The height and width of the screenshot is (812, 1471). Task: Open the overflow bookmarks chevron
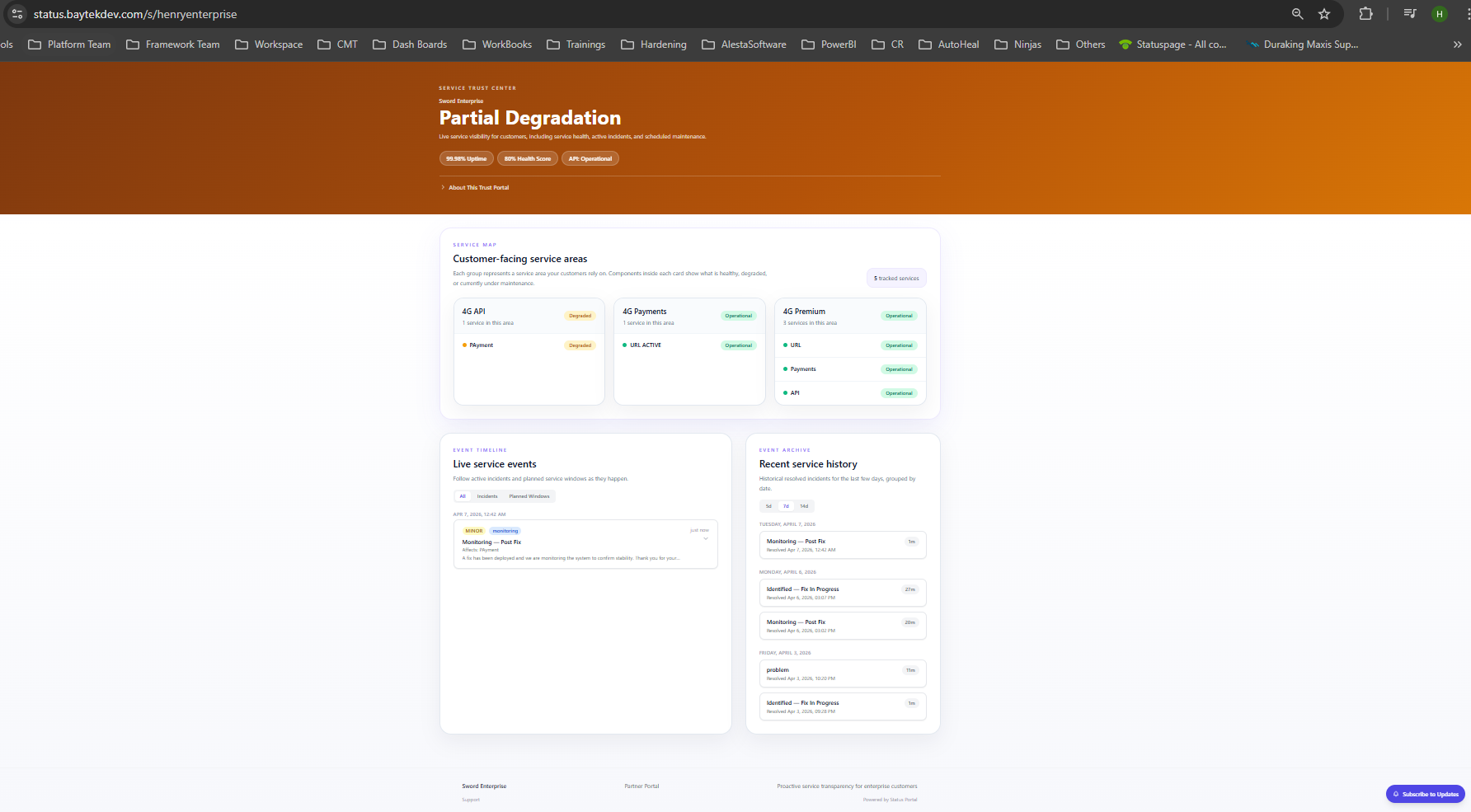point(1457,45)
